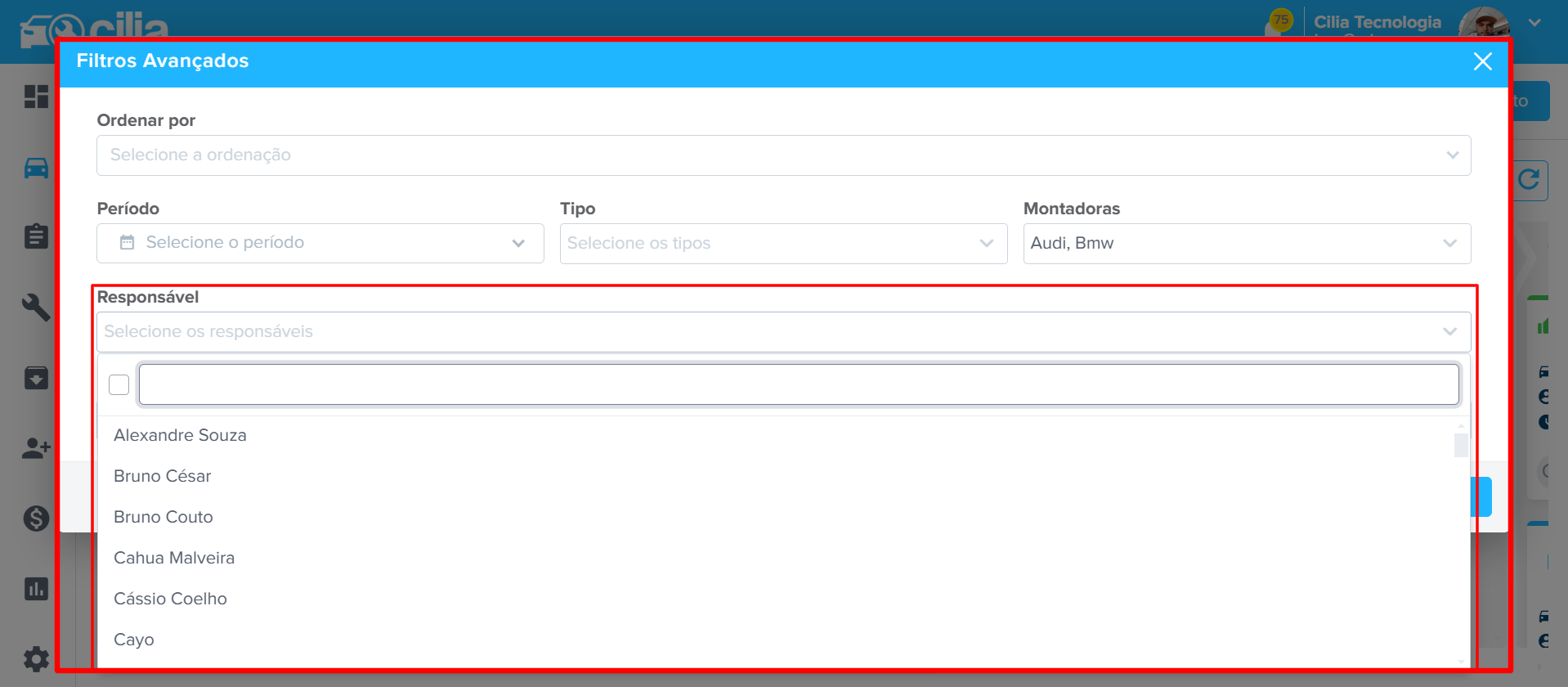Open the archive box icon in sidebar
1568x687 pixels.
click(x=36, y=378)
